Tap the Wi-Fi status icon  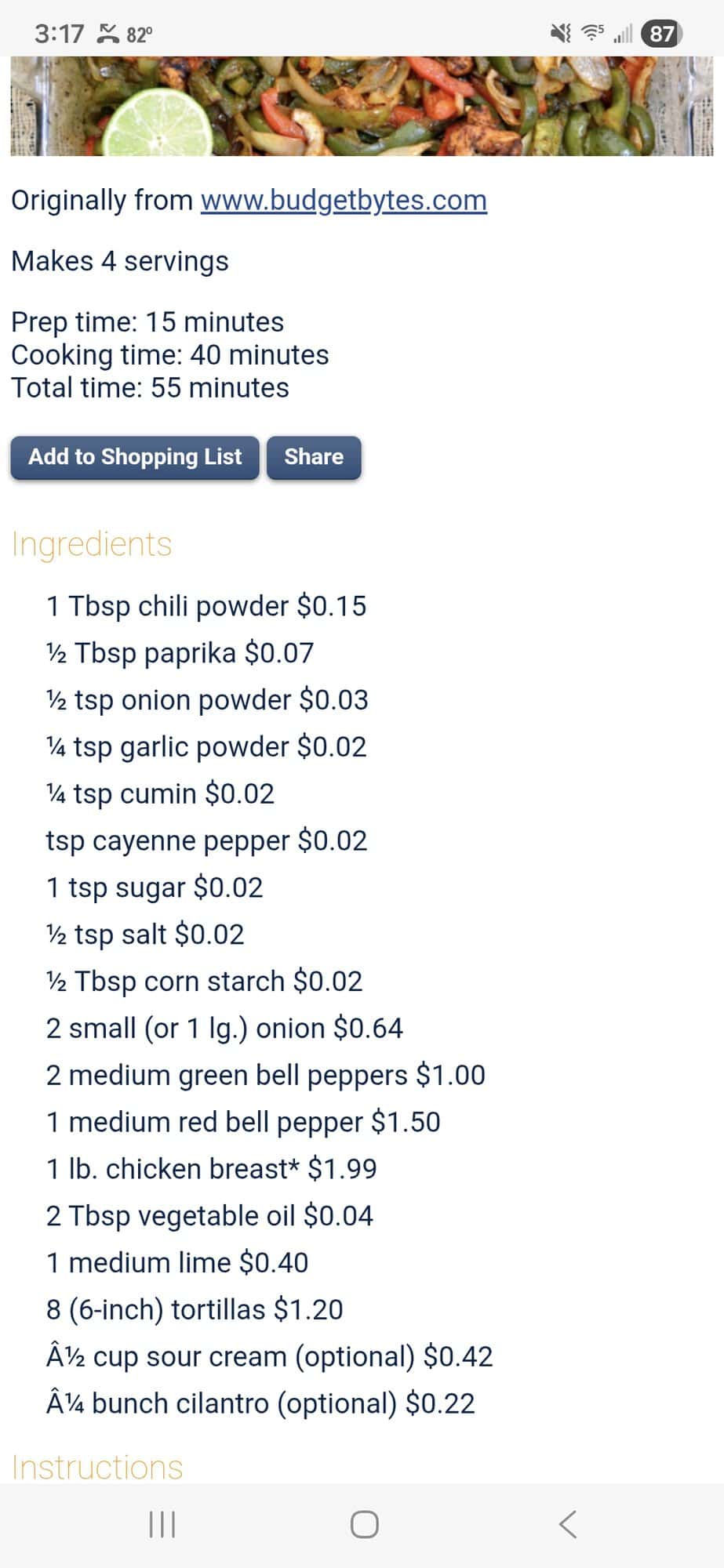[x=592, y=33]
